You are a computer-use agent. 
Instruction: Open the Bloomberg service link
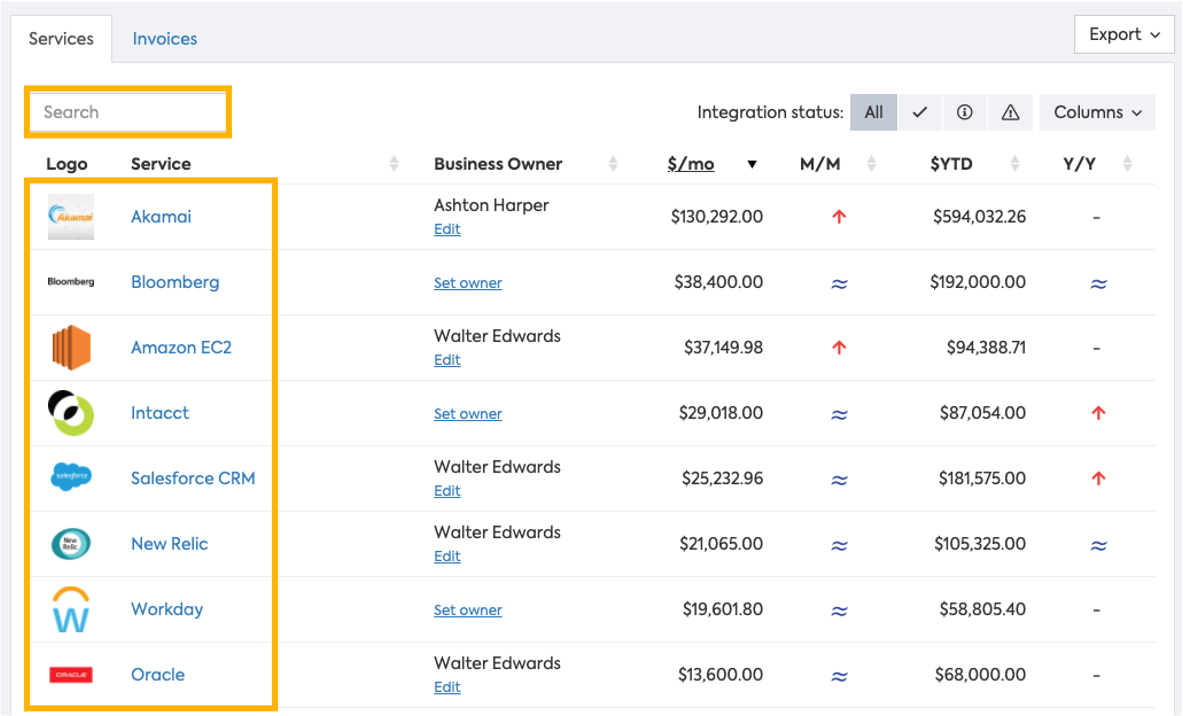175,282
